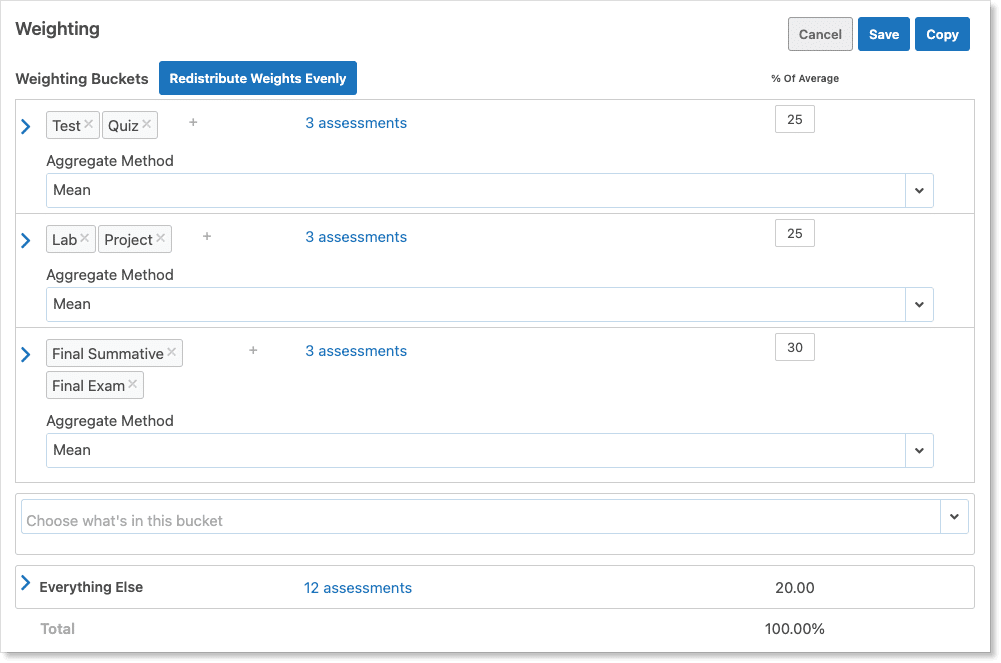The image size is (1001, 663).
Task: Cancel the weighting changes
Action: 820,34
